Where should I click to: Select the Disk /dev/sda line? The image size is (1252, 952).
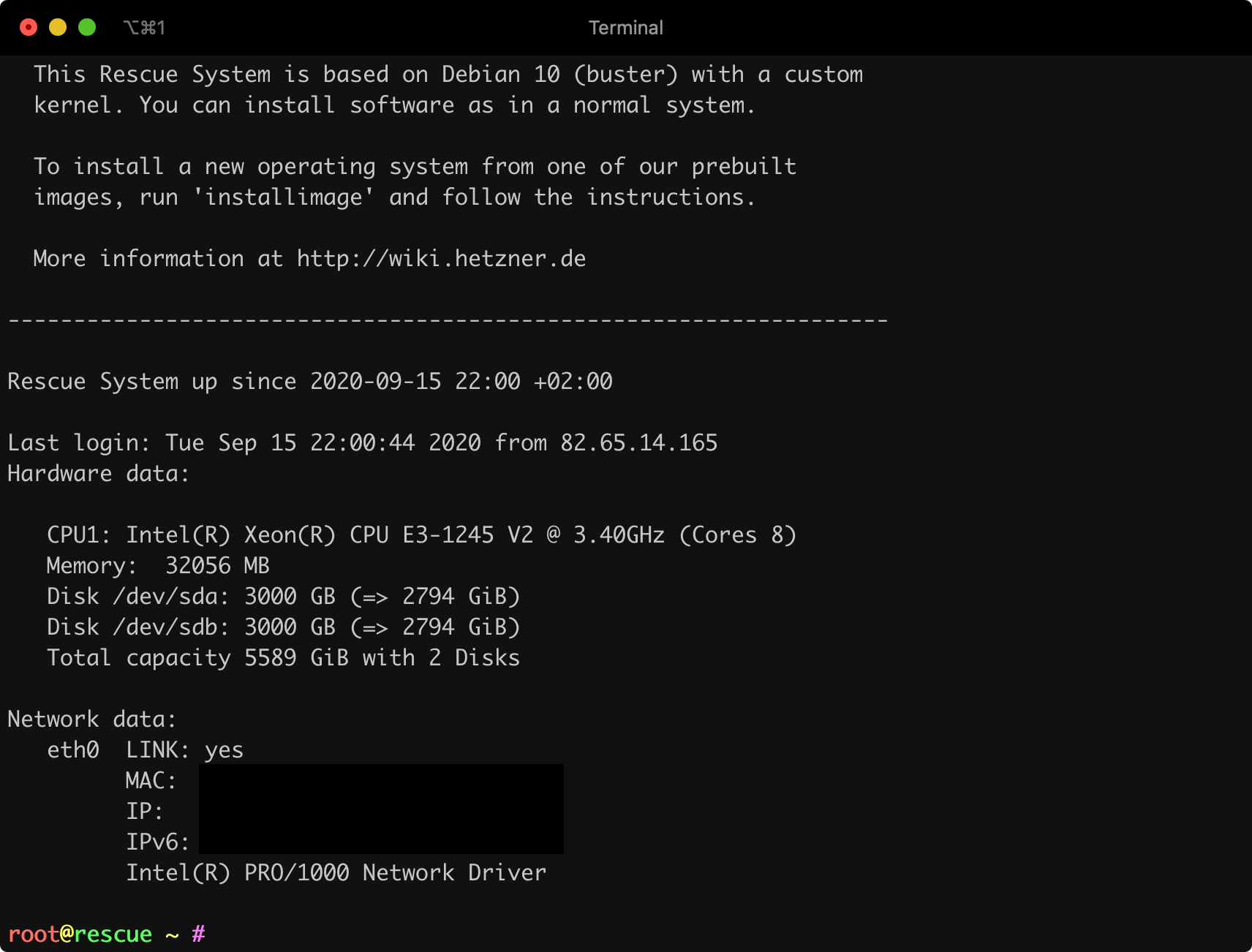pos(283,597)
